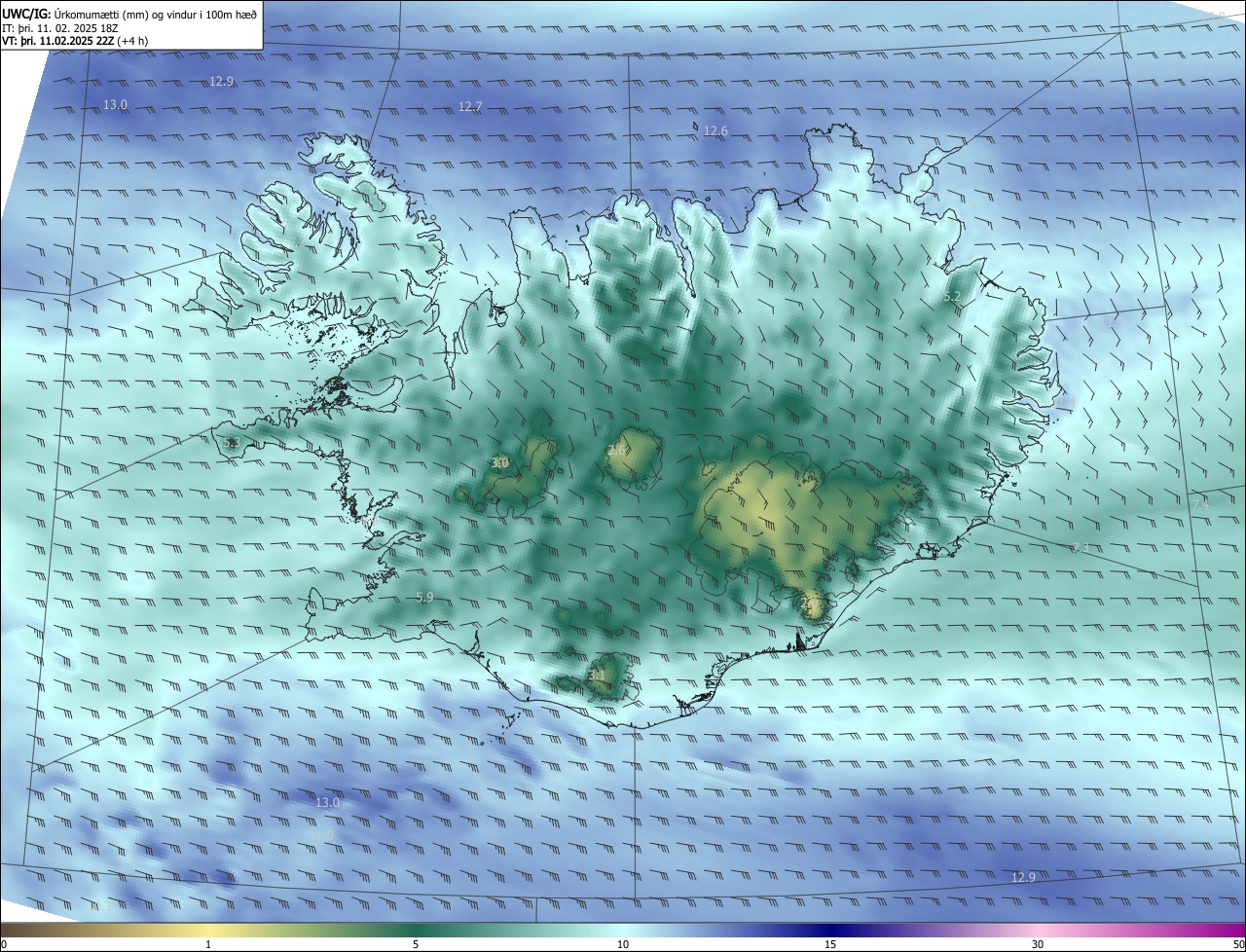Click the 12.7 value label on the map
Screen dimensions: 1246x952
[x=470, y=106]
